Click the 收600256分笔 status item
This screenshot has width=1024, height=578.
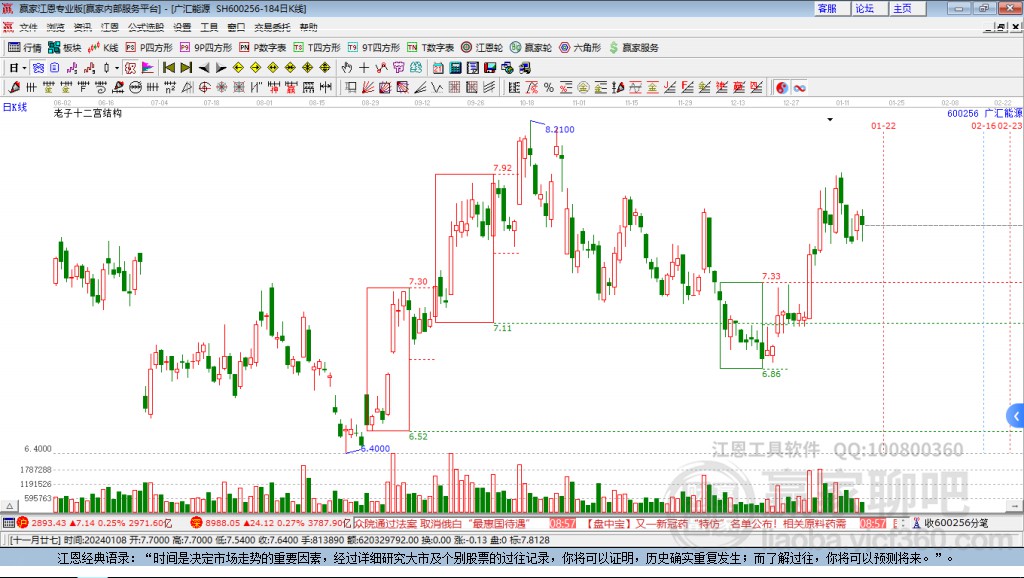(950, 522)
